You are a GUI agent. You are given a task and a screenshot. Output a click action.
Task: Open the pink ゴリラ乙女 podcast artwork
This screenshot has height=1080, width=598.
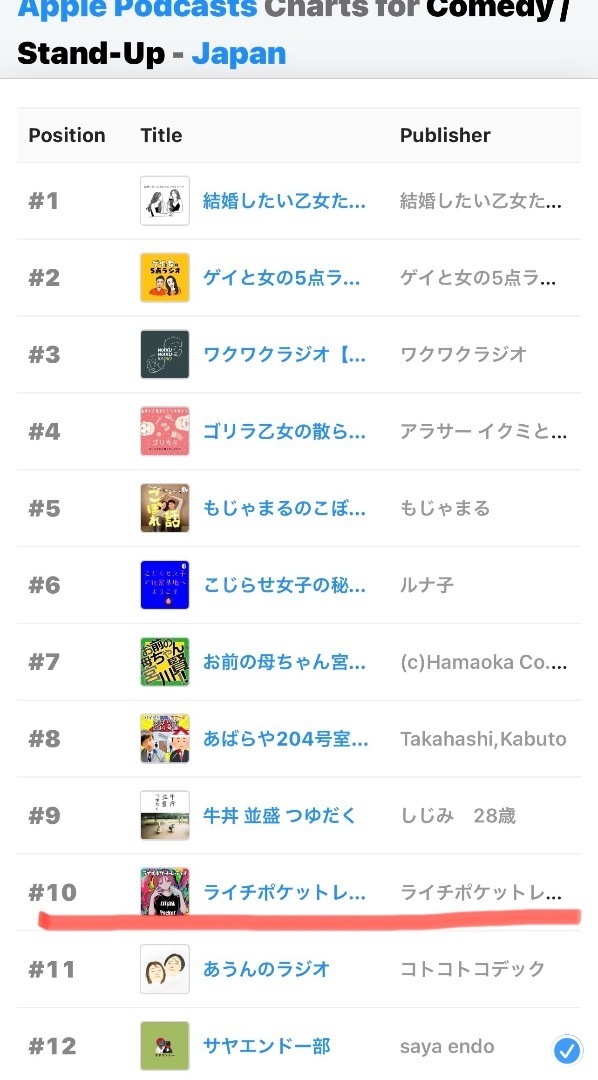coord(165,431)
